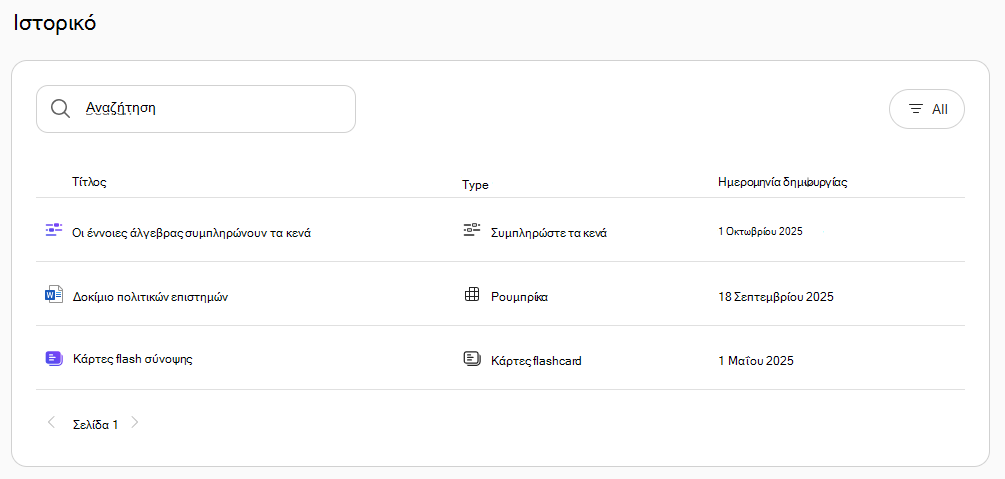The width and height of the screenshot is (1005, 479).
Task: Go to the previous page arrow
Action: [x=52, y=423]
